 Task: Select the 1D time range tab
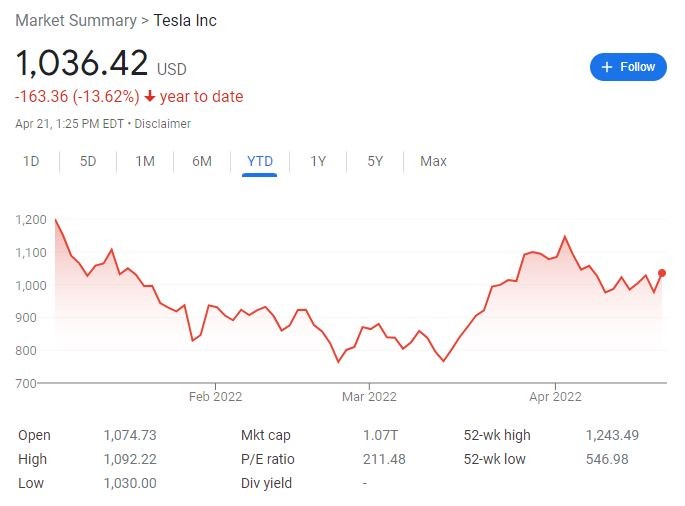coord(32,161)
